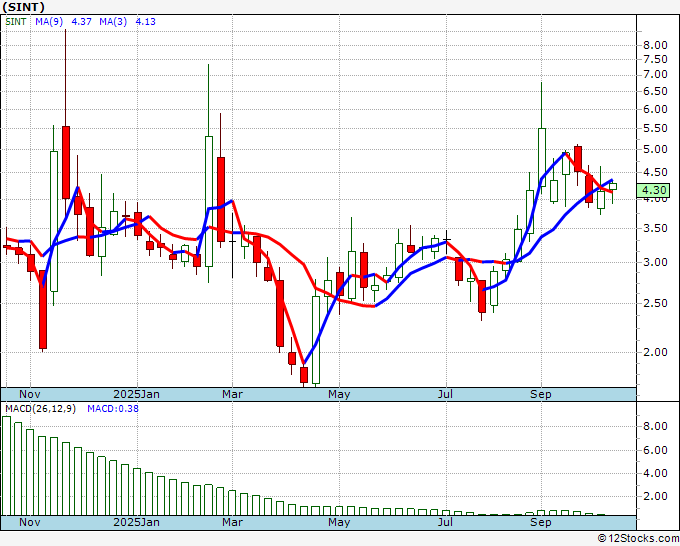Click the MA(9) 4.37 legend label

[x=61, y=21]
